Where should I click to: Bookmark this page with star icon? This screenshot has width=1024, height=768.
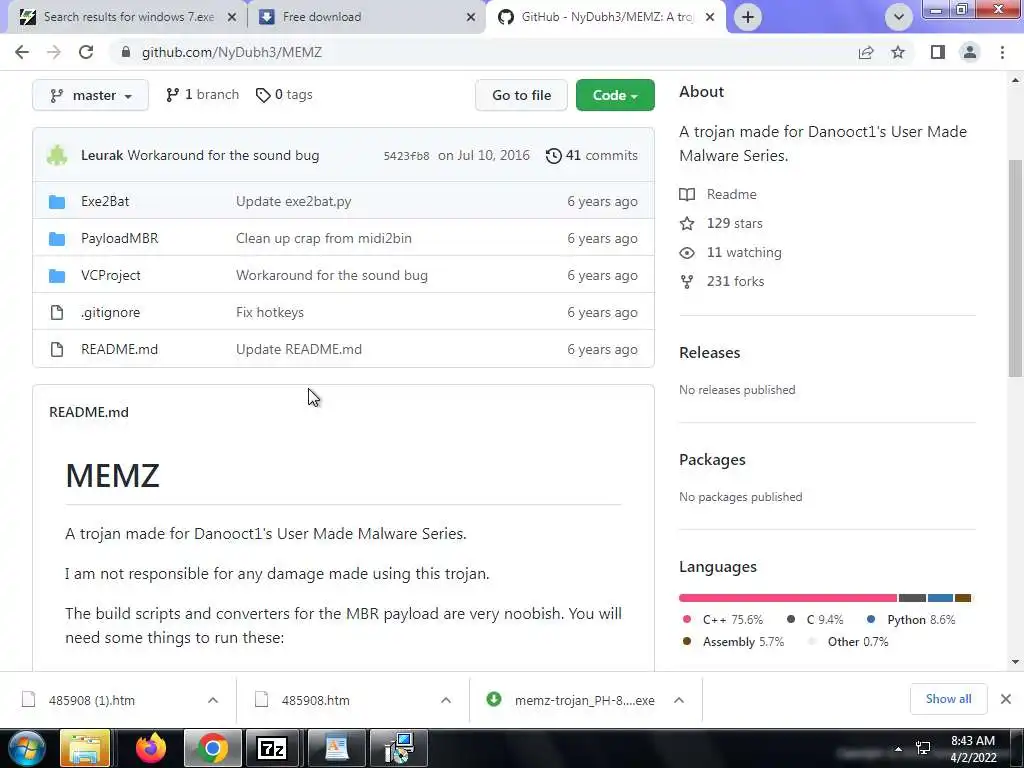pos(898,52)
